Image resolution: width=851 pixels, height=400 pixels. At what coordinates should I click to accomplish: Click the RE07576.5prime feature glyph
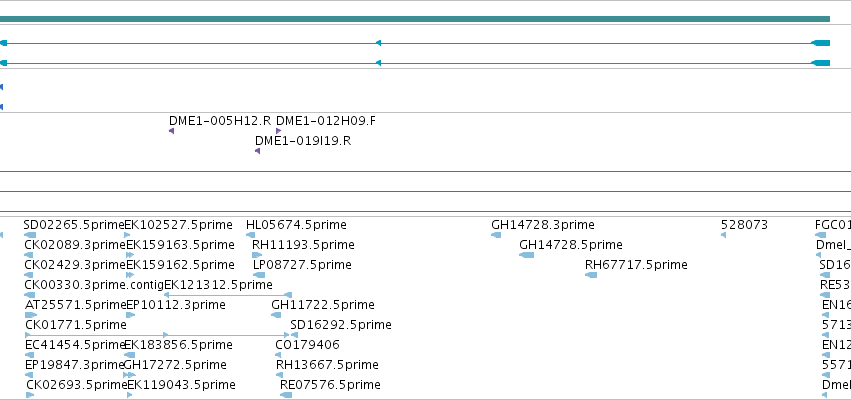click(x=286, y=395)
